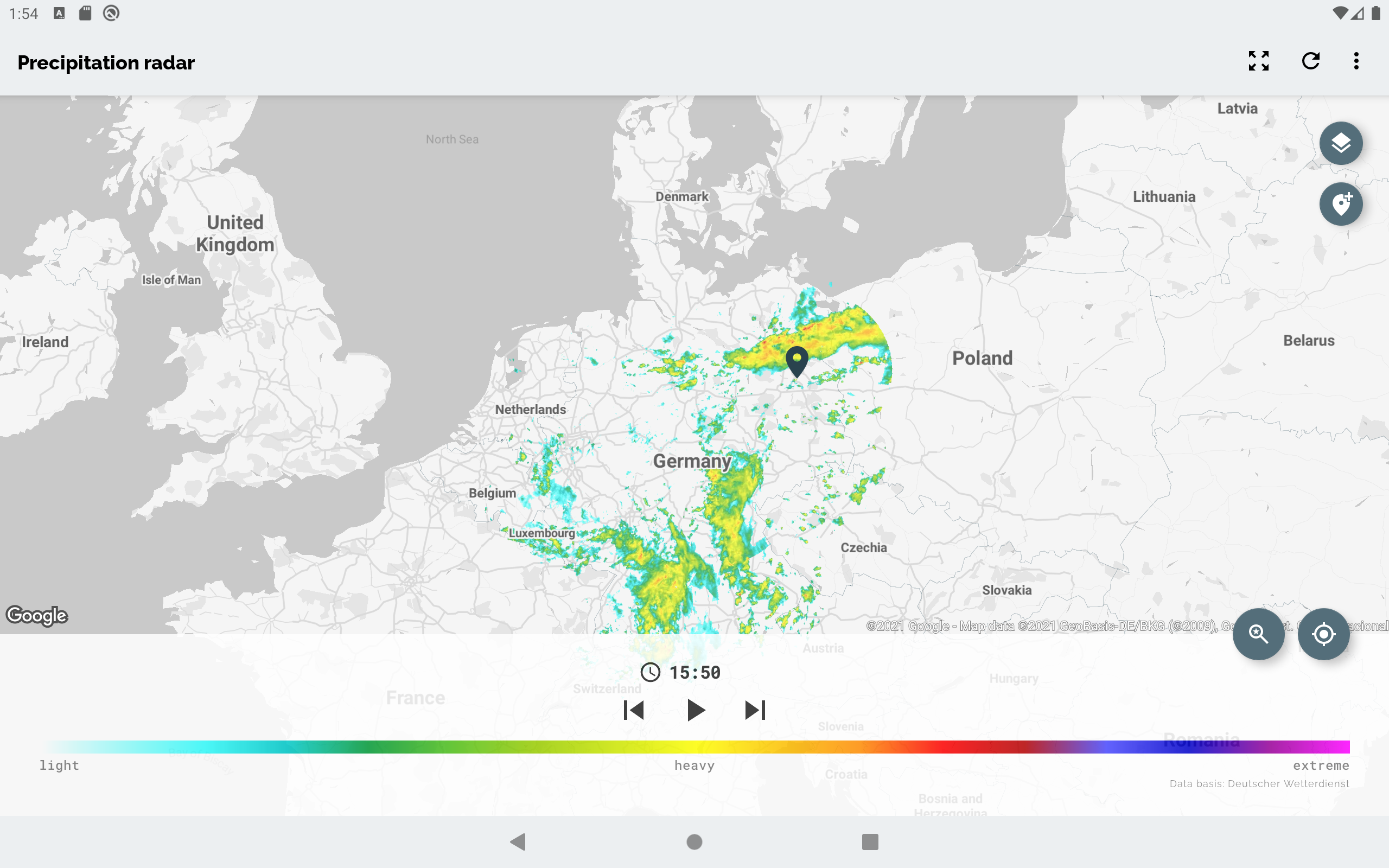Tap the dark location marker pin
1389x868 pixels.
pyautogui.click(x=797, y=360)
